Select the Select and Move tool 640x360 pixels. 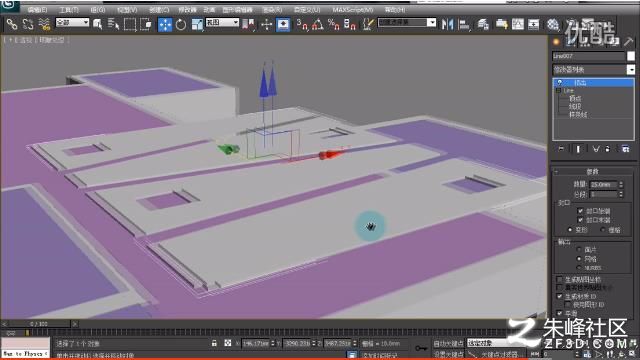(x=165, y=24)
